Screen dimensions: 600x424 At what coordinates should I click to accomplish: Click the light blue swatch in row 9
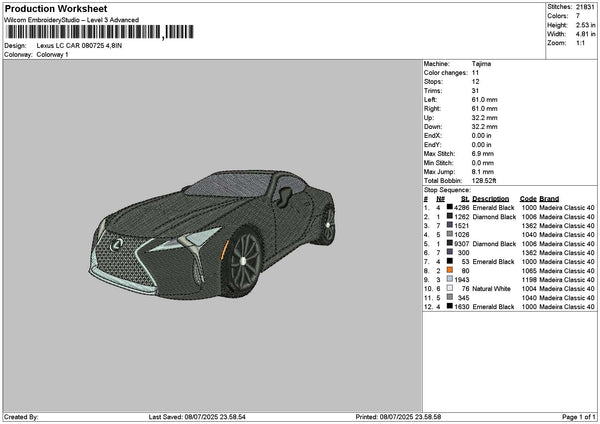(450, 279)
